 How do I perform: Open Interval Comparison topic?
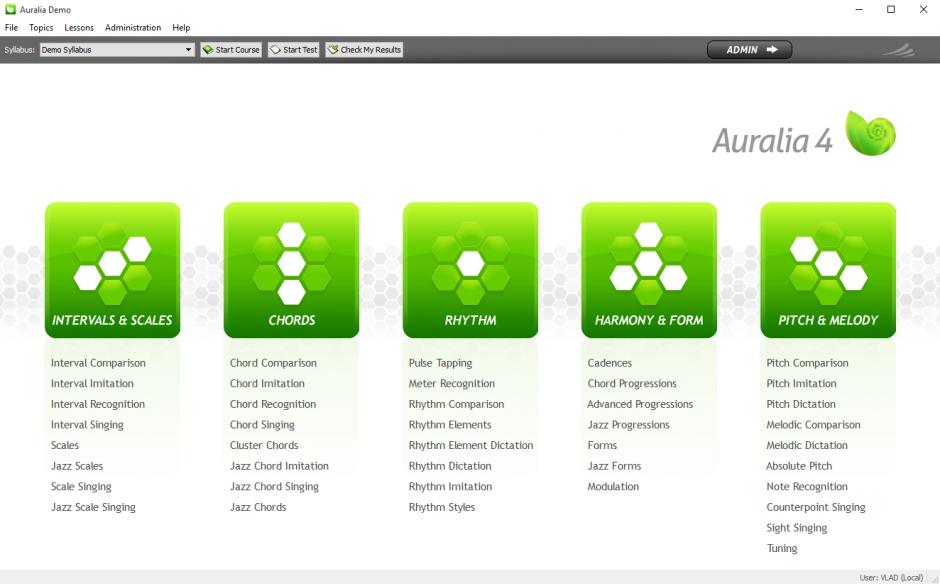pos(98,363)
